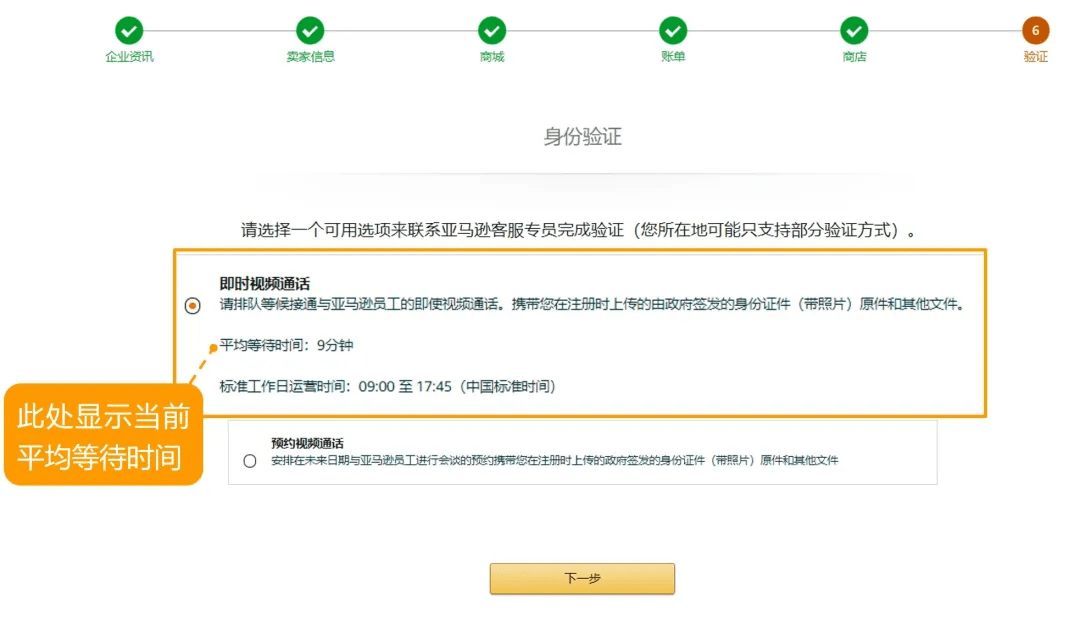Open the 商城 step label
This screenshot has width=1080, height=624.
click(x=492, y=57)
